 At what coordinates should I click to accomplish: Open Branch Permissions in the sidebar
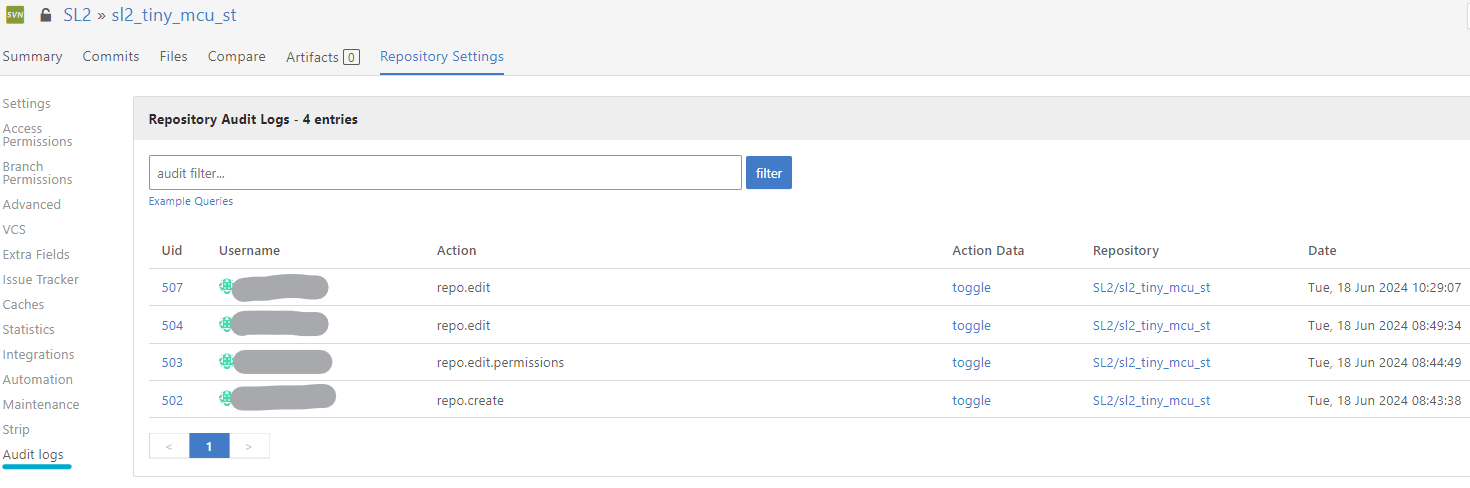[x=37, y=173]
